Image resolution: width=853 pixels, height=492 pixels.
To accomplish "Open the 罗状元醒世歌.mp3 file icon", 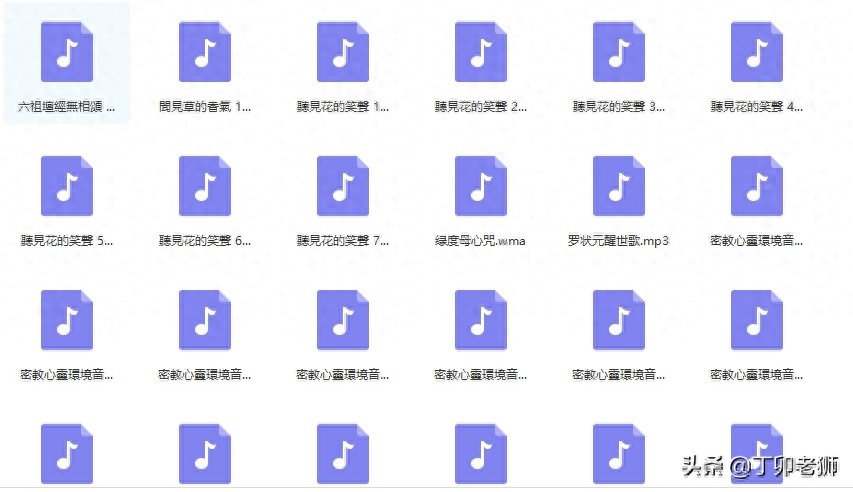I will 619,186.
